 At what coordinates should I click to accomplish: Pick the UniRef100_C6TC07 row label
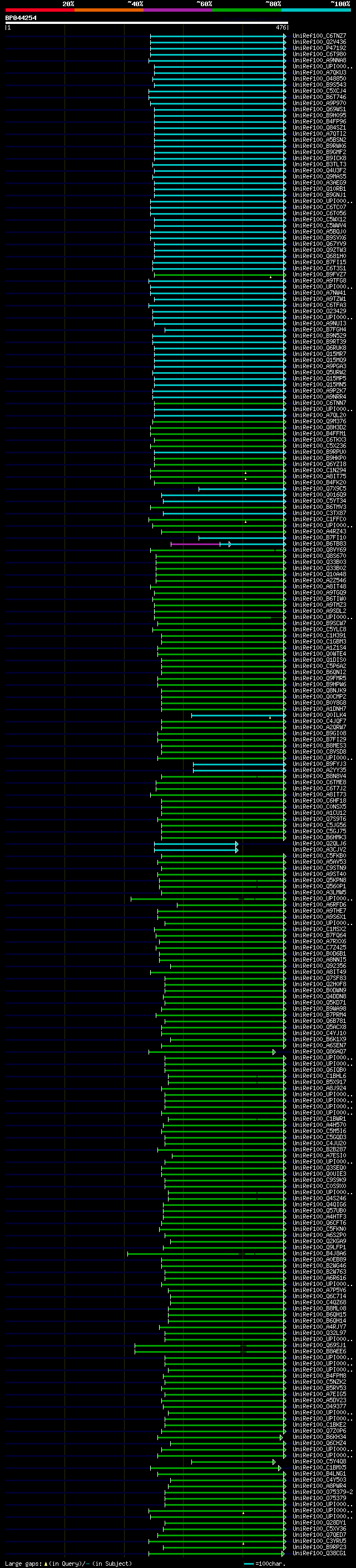pyautogui.click(x=319, y=207)
